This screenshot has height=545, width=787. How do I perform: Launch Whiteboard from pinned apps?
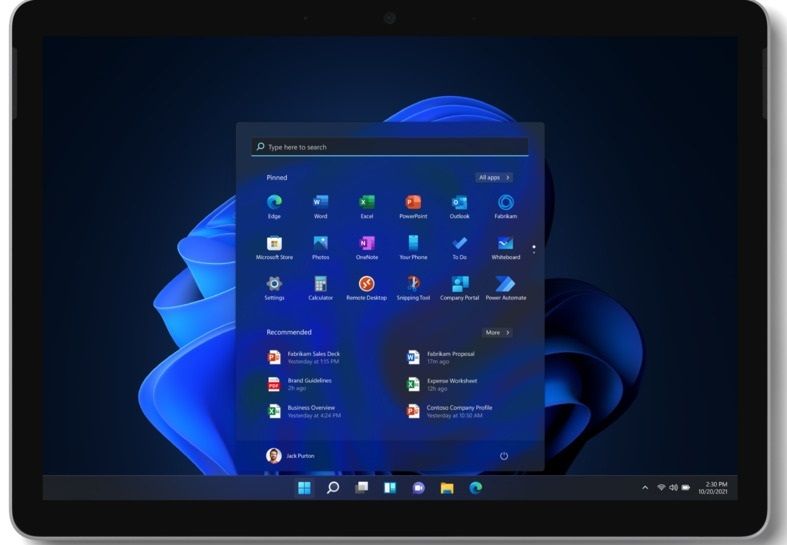505,247
